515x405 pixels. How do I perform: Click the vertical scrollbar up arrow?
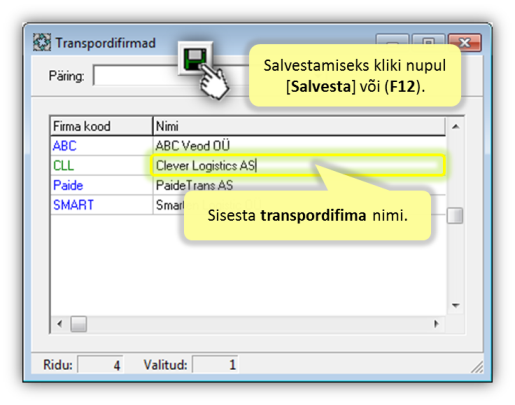tap(455, 127)
